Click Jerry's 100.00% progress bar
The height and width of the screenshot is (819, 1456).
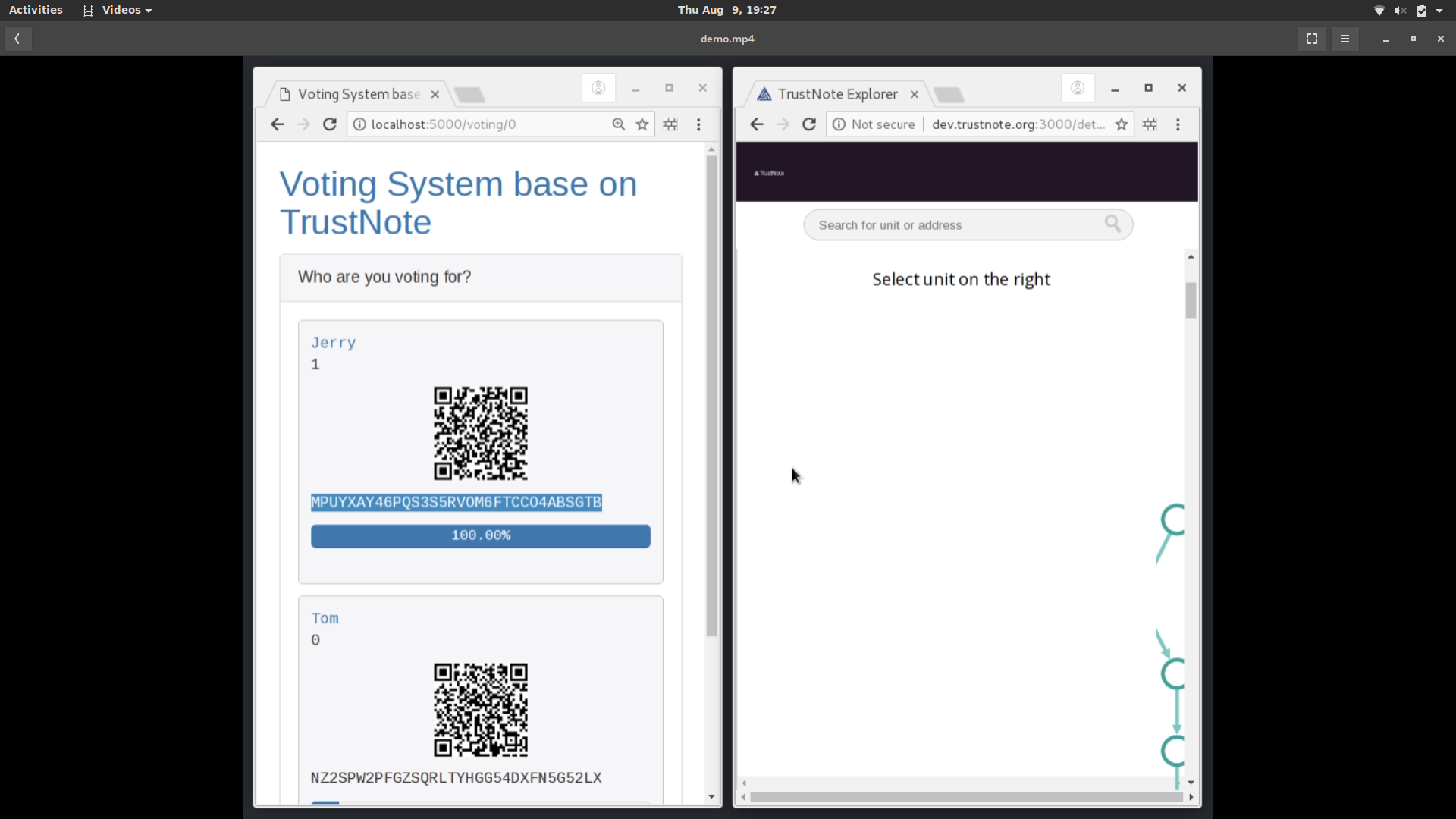[x=481, y=535]
